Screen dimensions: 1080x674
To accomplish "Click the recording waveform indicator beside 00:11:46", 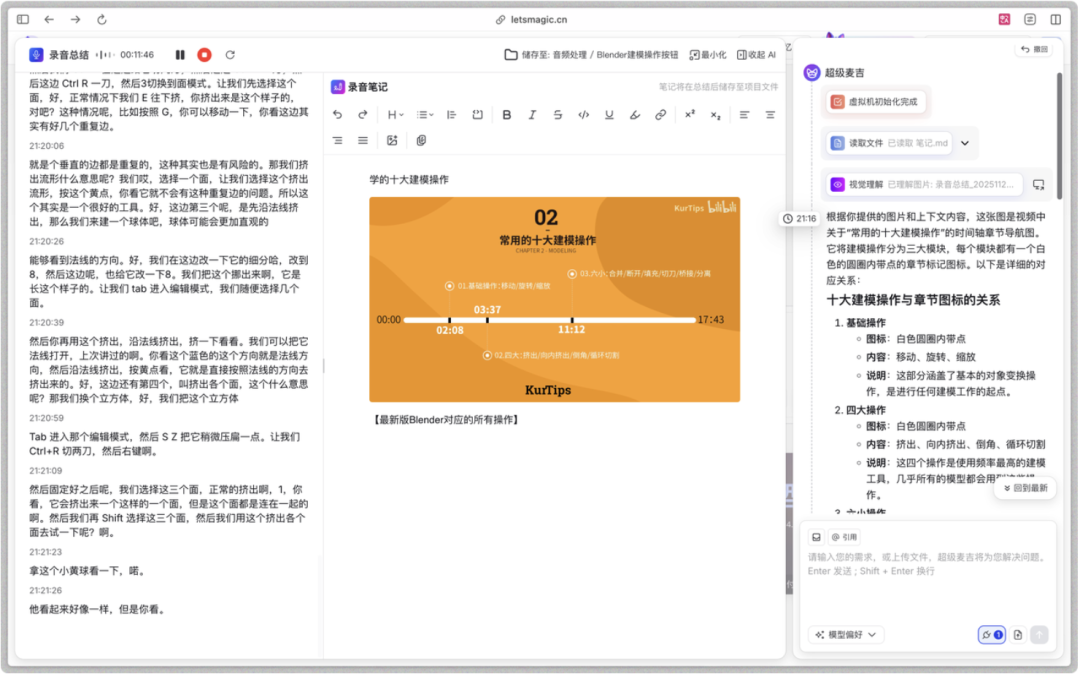I will point(104,55).
